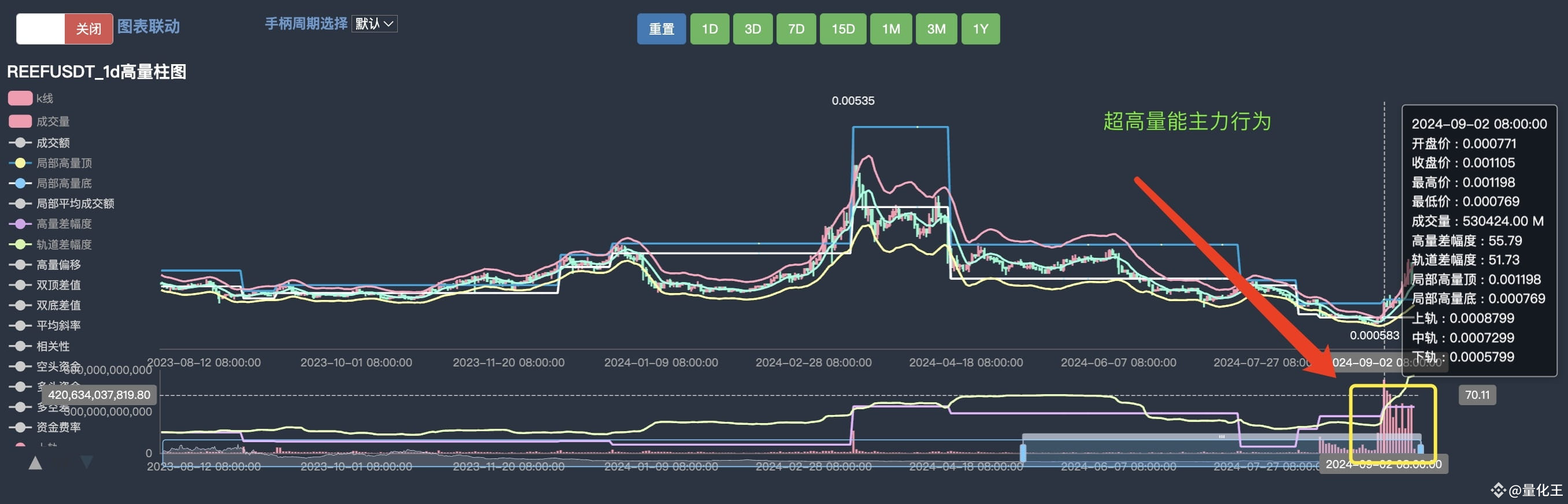
Task: Click tooltip line 局部高量底：0.000769
Action: (x=1478, y=298)
